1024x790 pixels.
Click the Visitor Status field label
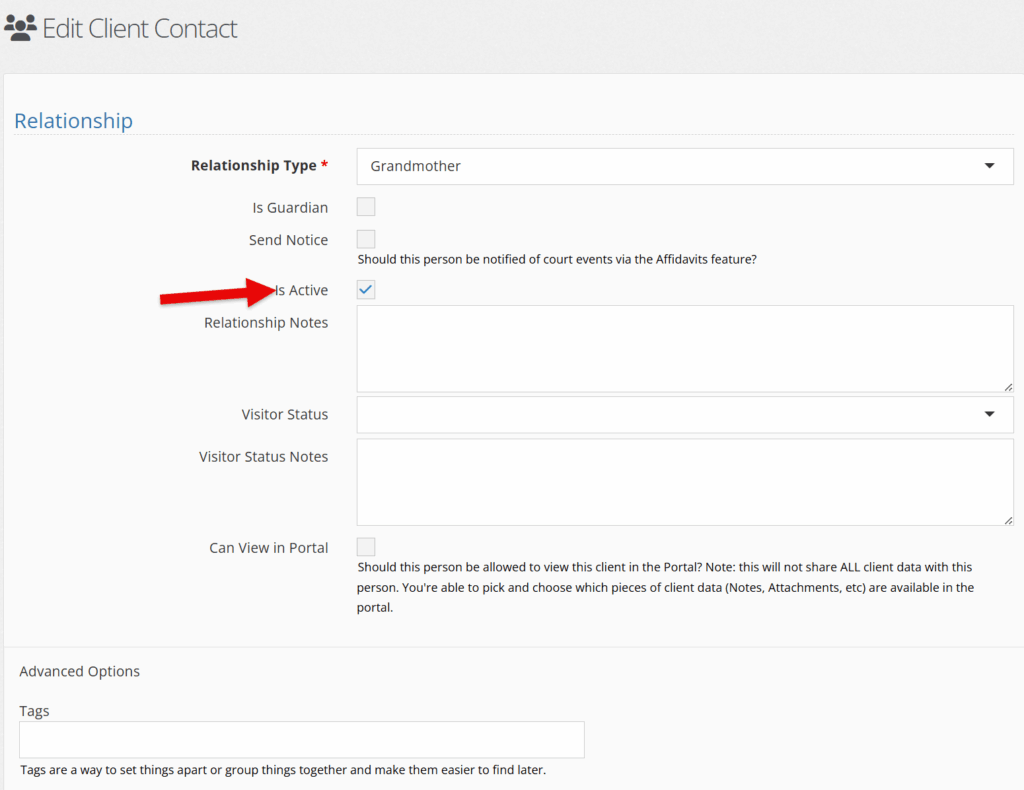tap(284, 414)
